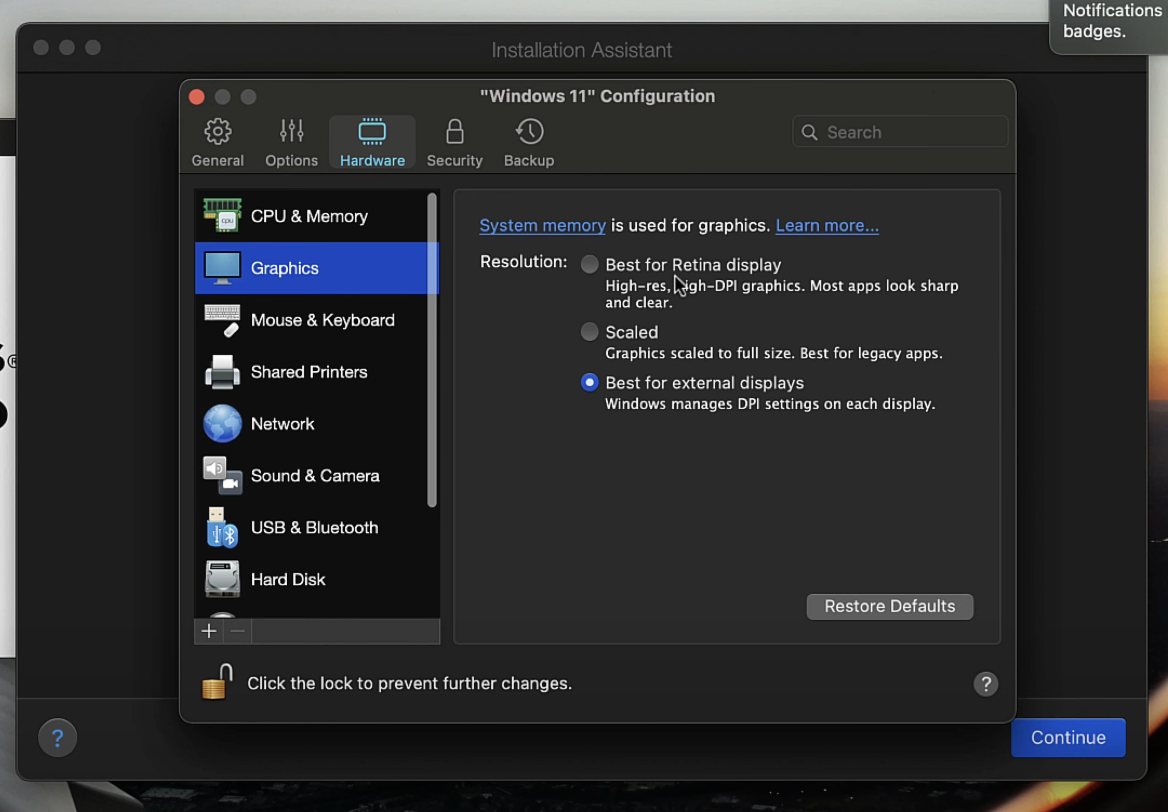Image resolution: width=1168 pixels, height=812 pixels.
Task: Click the Sound & Camera icon
Action: 222,475
